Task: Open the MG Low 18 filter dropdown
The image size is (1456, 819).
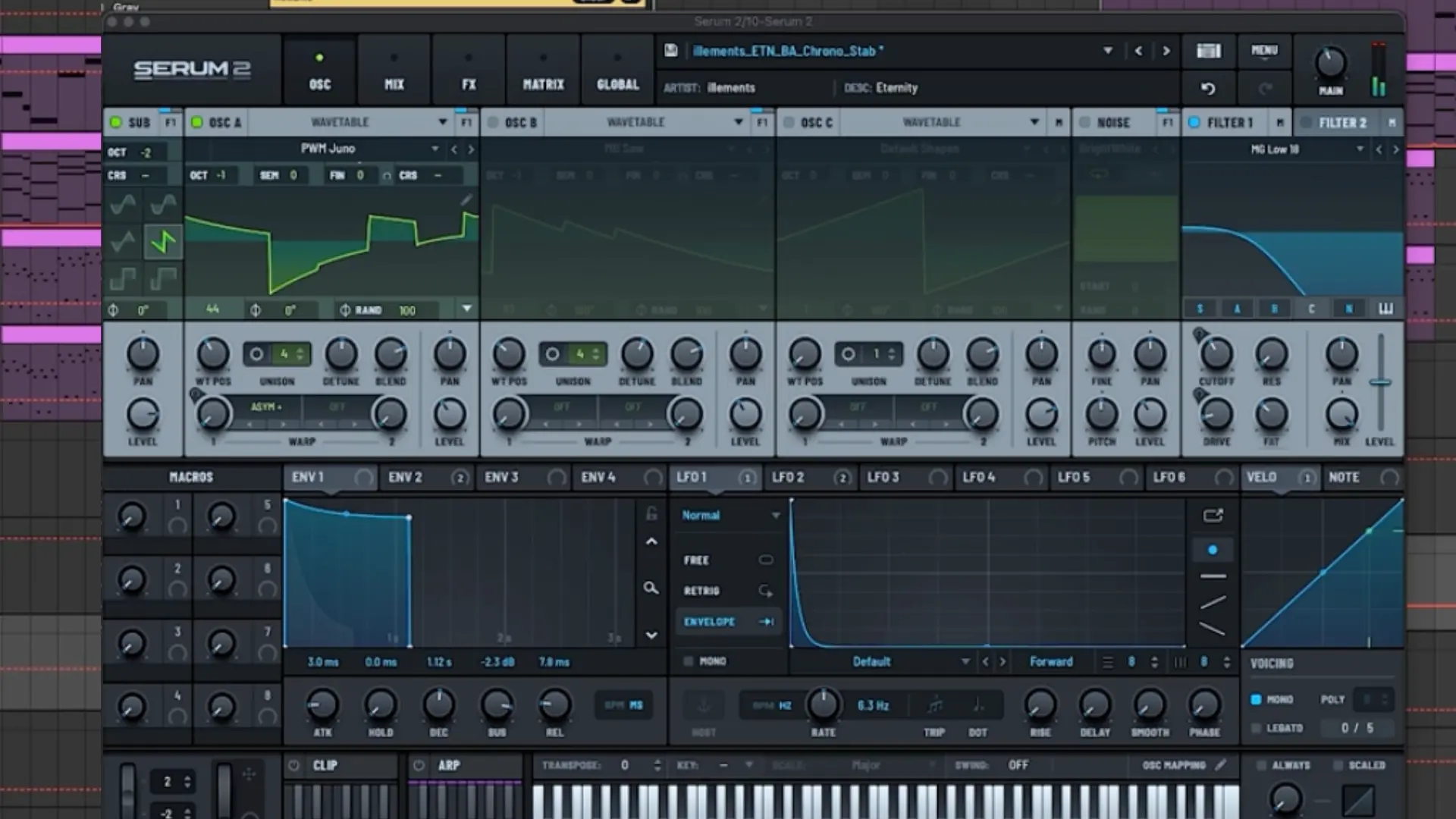Action: tap(1360, 149)
